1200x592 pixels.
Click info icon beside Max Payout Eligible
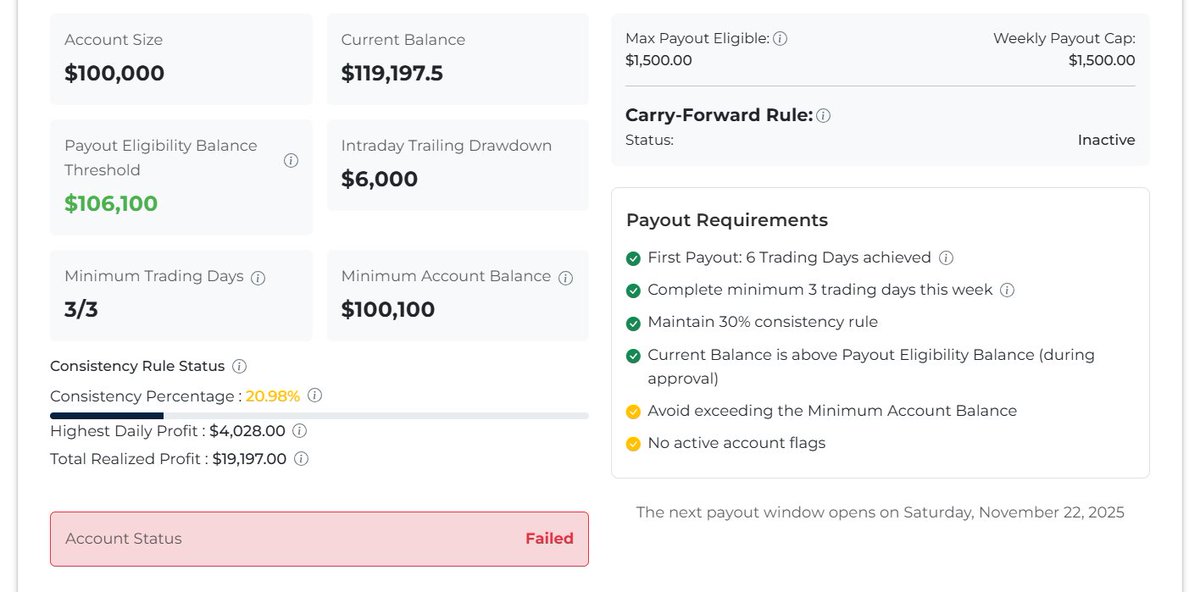(x=780, y=38)
